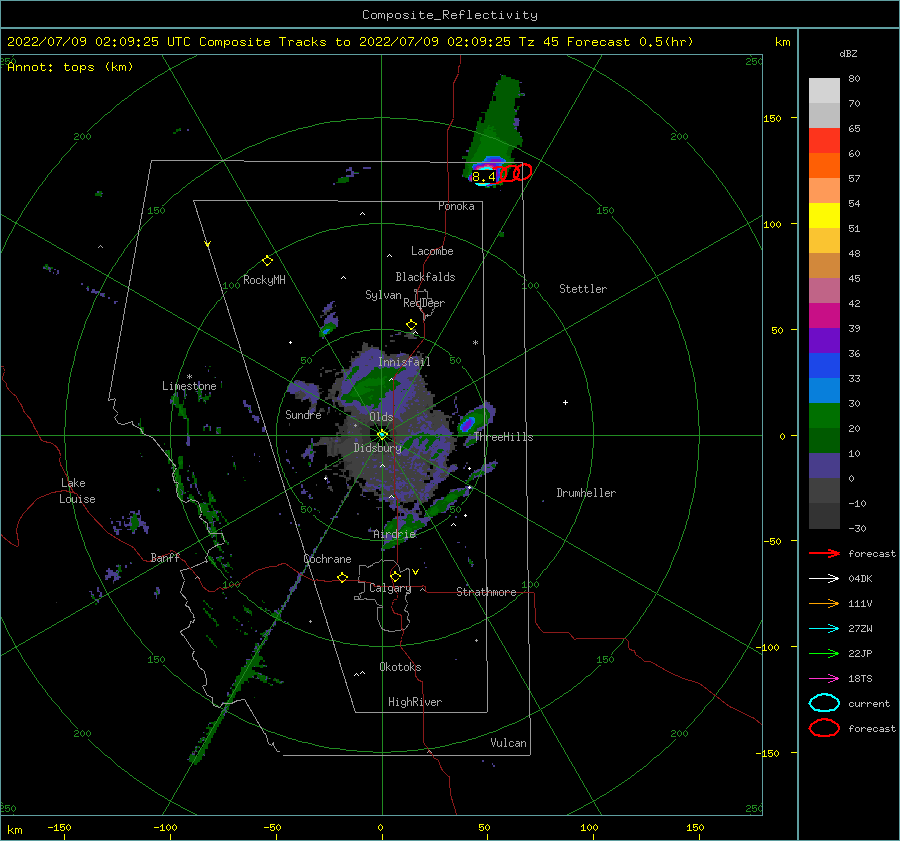The width and height of the screenshot is (900, 841).
Task: Click the yellow diamond marker below Cochrane
Action: (x=342, y=578)
